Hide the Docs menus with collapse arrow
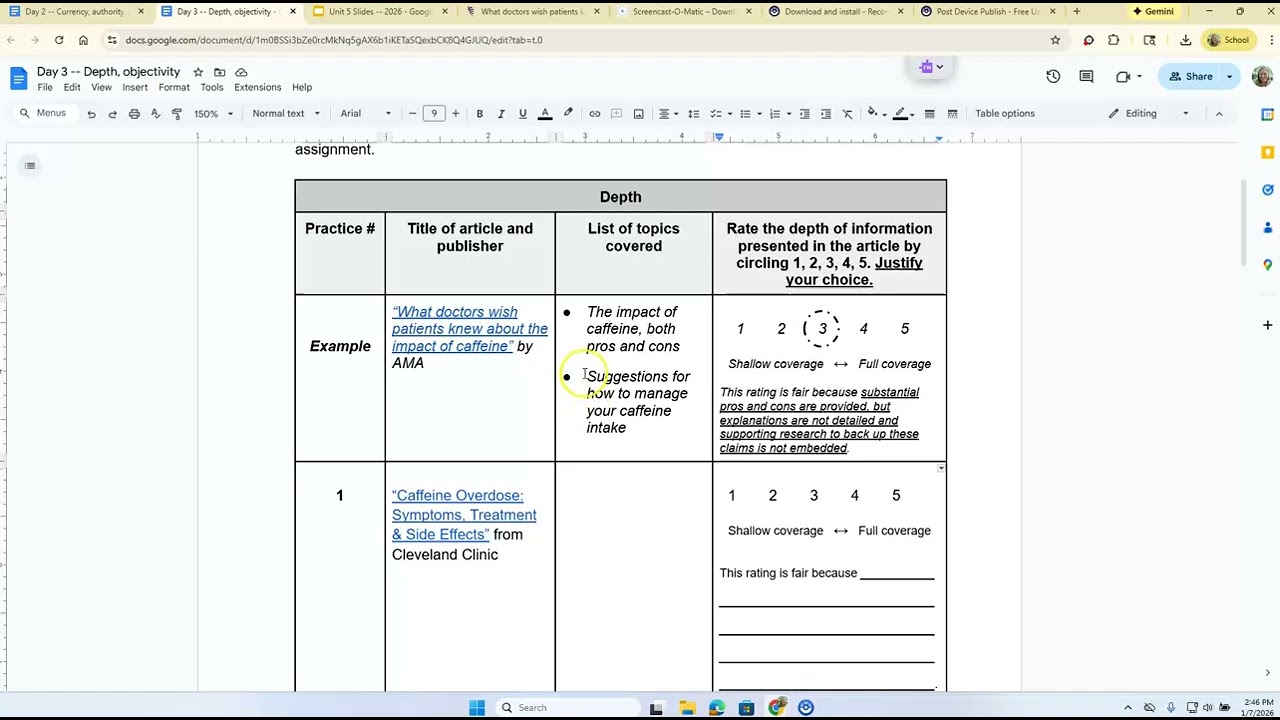The width and height of the screenshot is (1280, 720). tap(1219, 114)
